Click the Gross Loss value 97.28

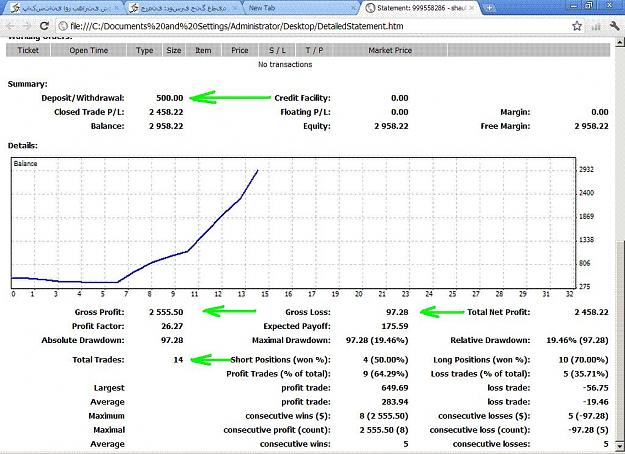397,312
